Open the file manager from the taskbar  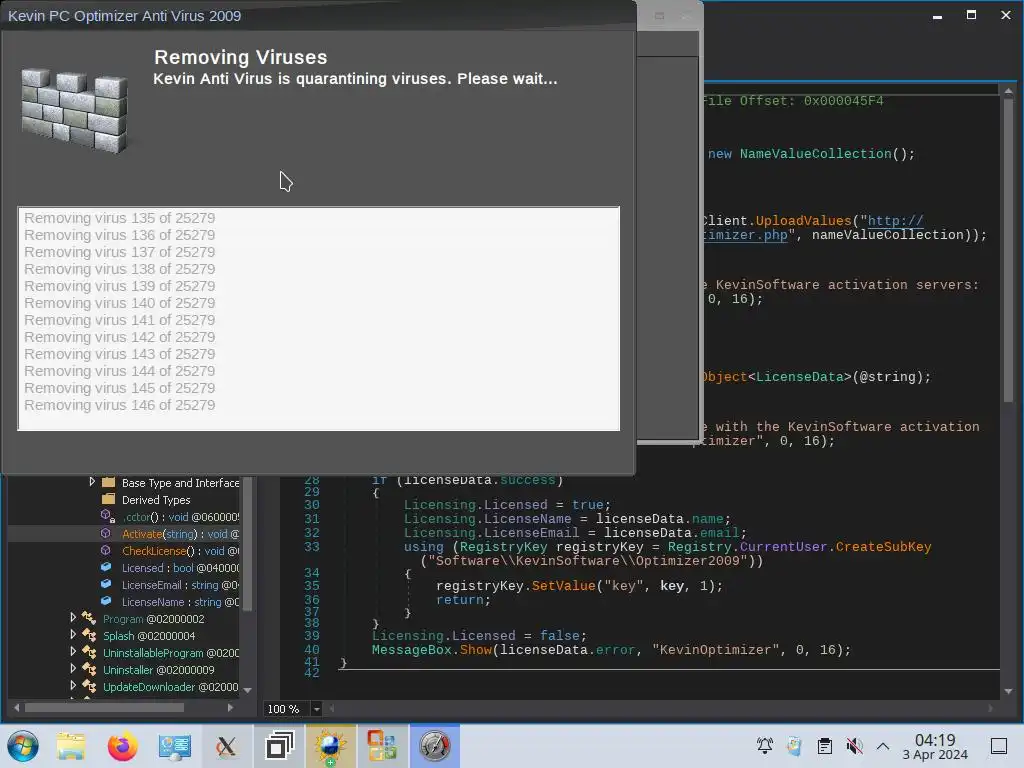coord(71,746)
